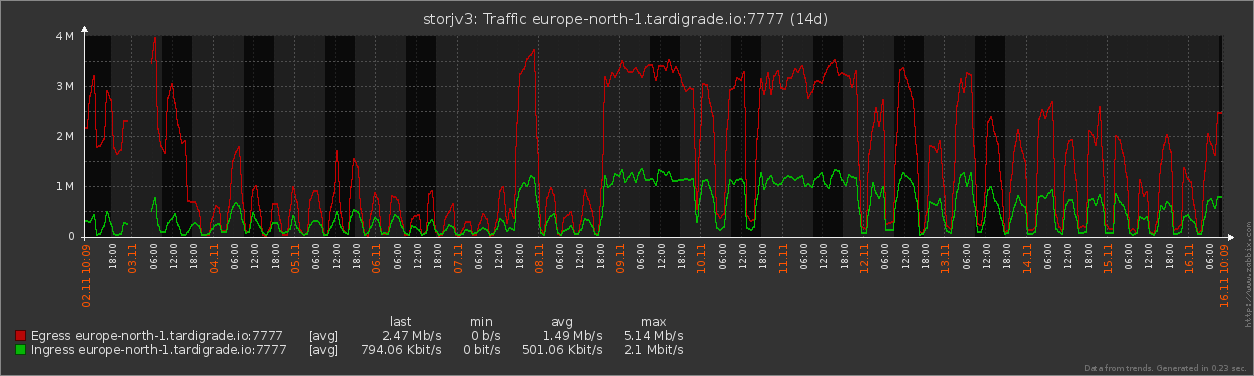
Task: Select the Egress max value 5.14 Mb/s
Action: 654,336
